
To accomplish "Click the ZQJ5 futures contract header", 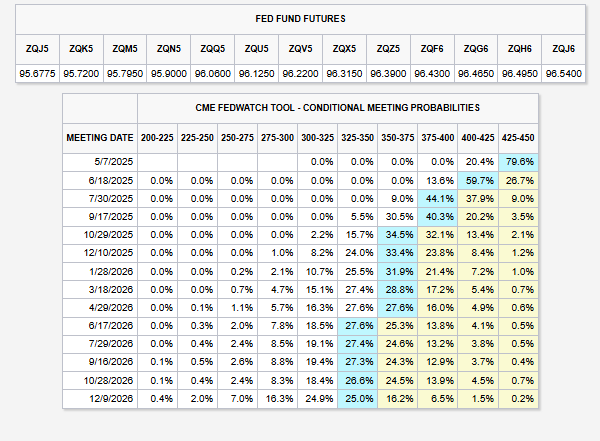I will click(37, 49).
